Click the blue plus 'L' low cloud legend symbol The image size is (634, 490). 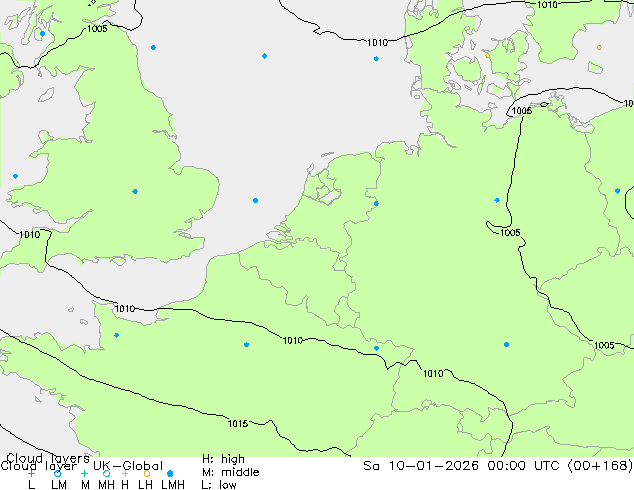coord(31,473)
